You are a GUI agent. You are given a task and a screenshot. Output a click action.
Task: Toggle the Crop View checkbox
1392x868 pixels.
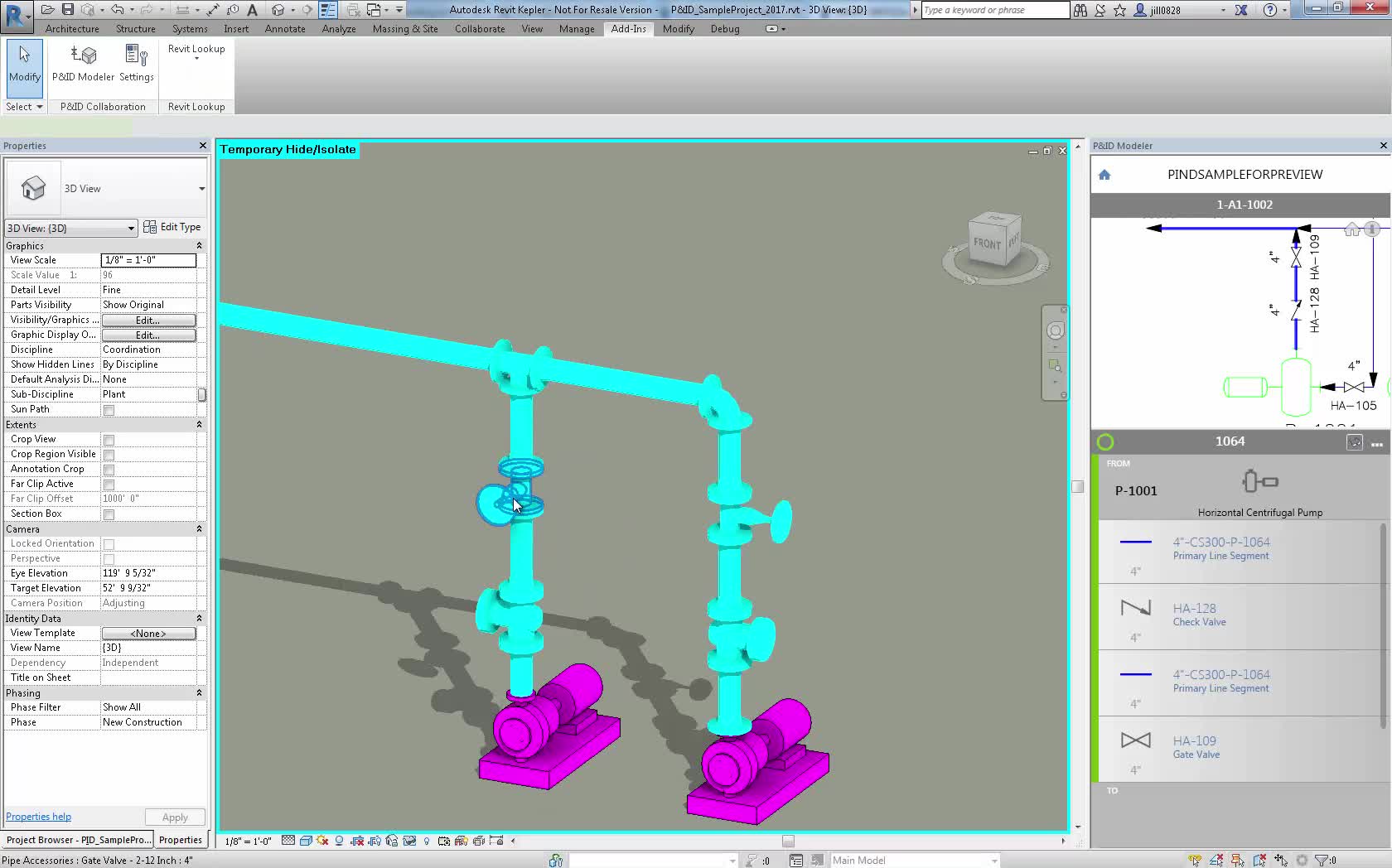point(108,439)
